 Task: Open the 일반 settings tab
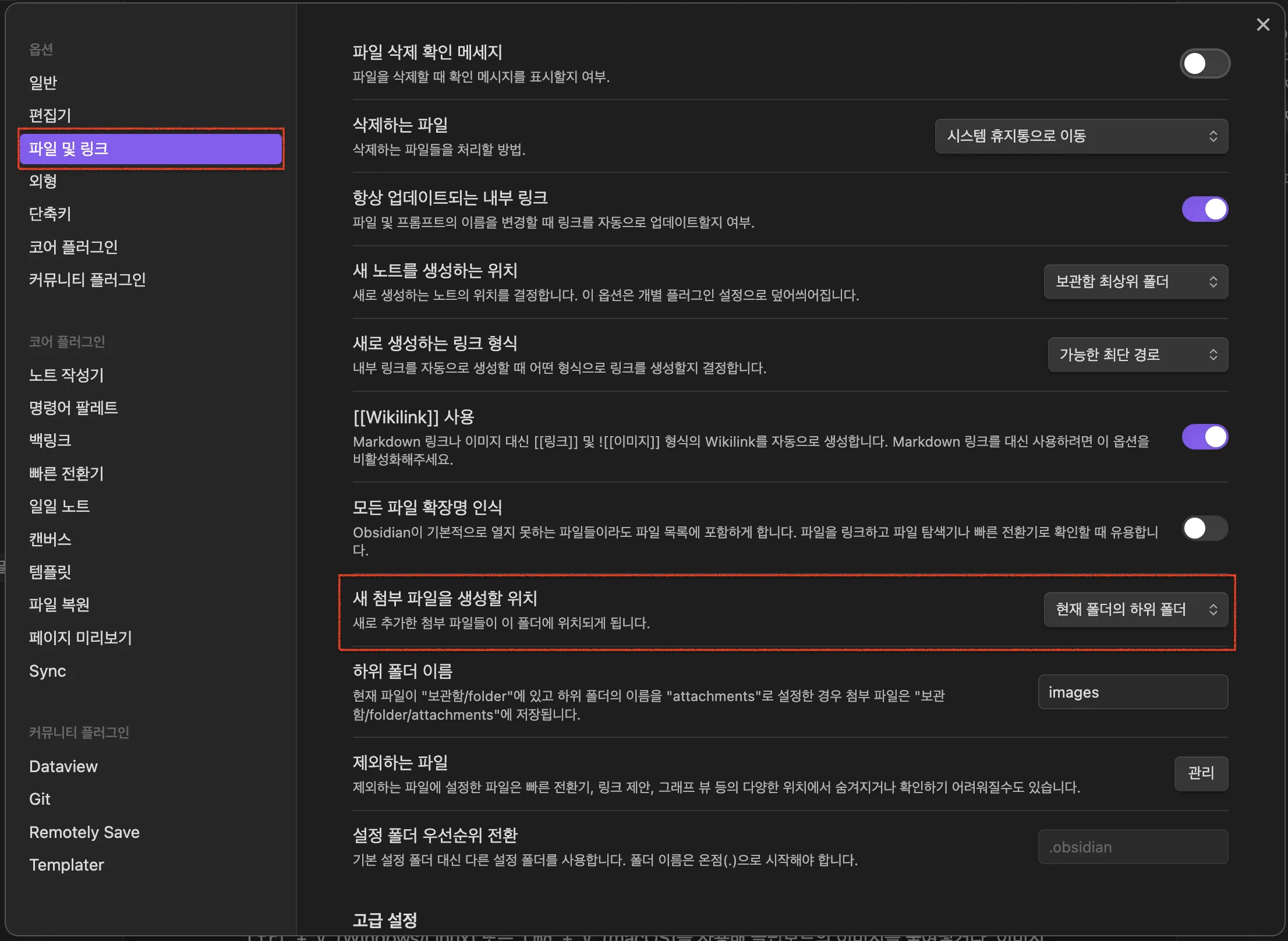tap(151, 83)
